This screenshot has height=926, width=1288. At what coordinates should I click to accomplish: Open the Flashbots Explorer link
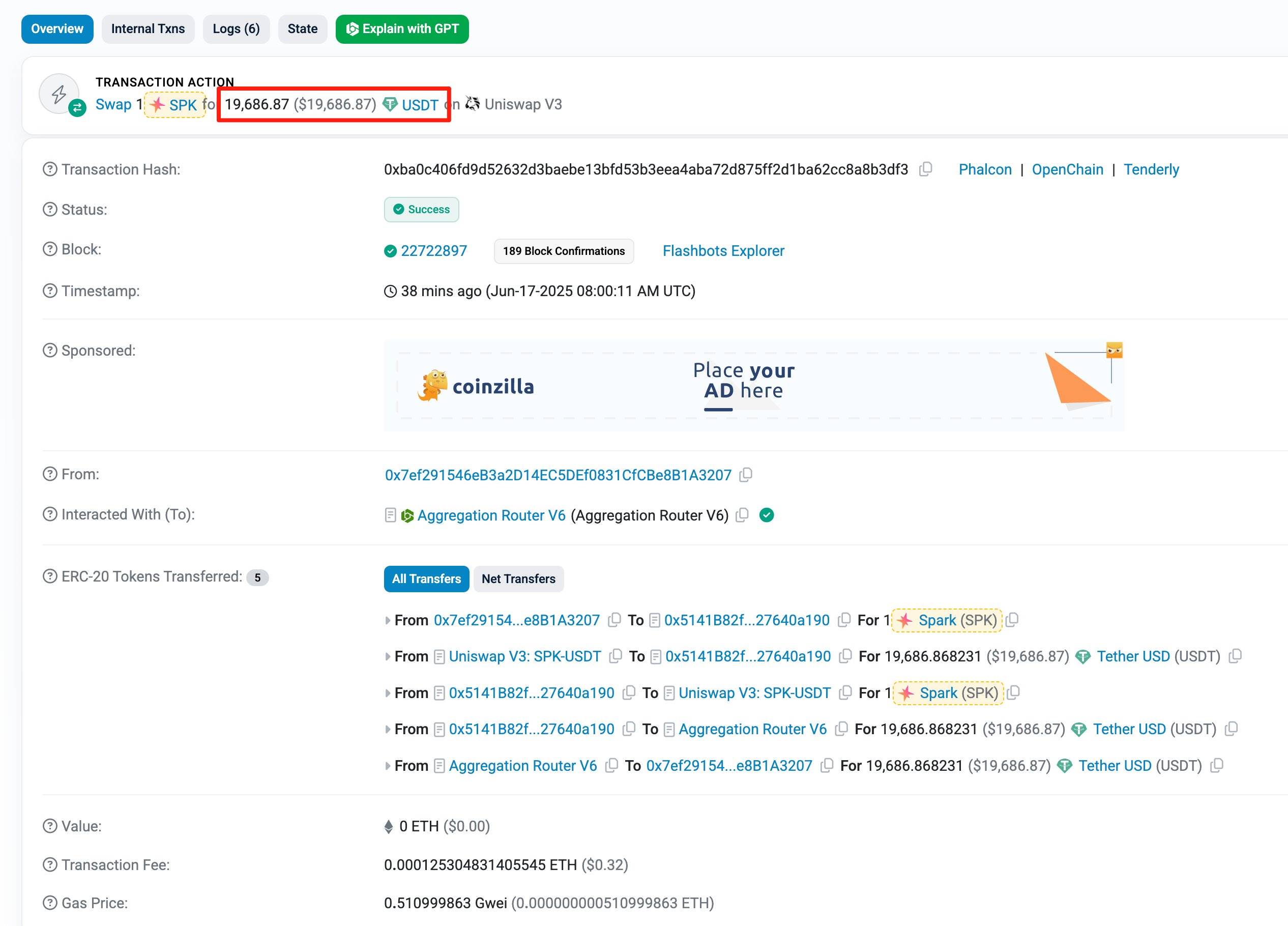(x=723, y=250)
